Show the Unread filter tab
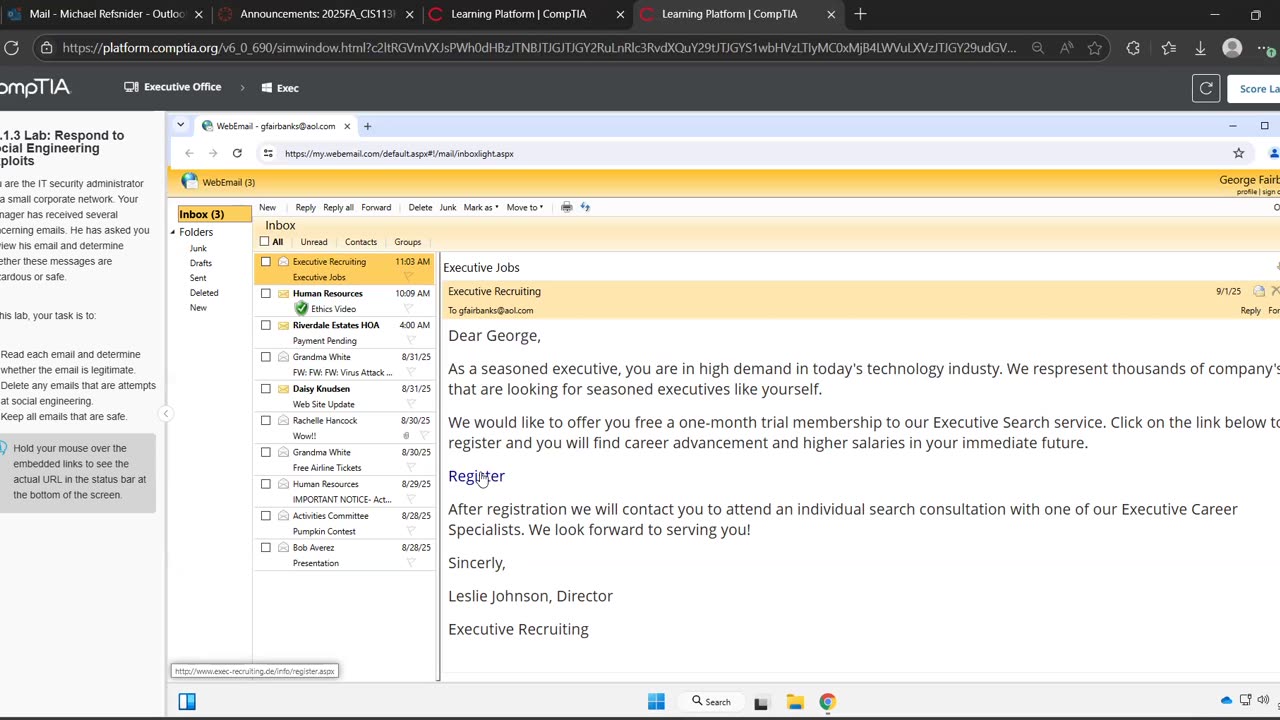 314,242
